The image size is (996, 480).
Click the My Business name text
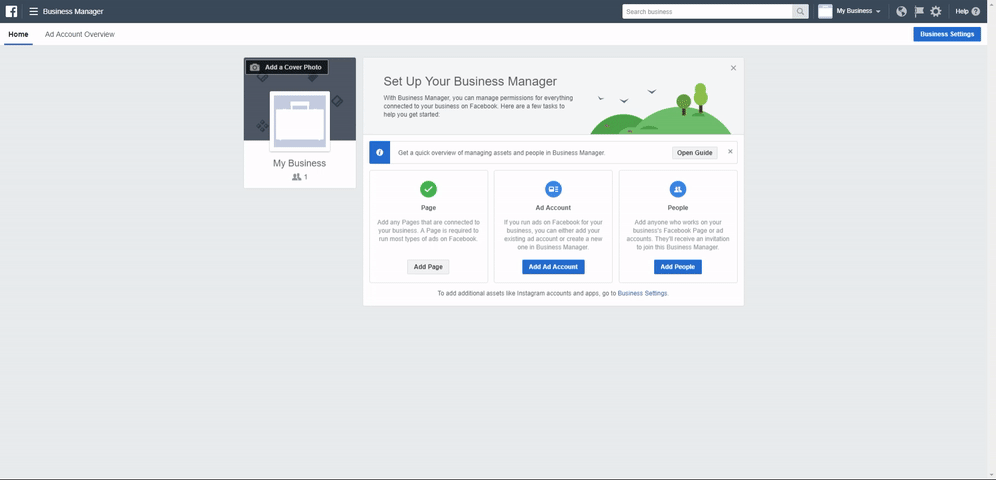(x=300, y=163)
